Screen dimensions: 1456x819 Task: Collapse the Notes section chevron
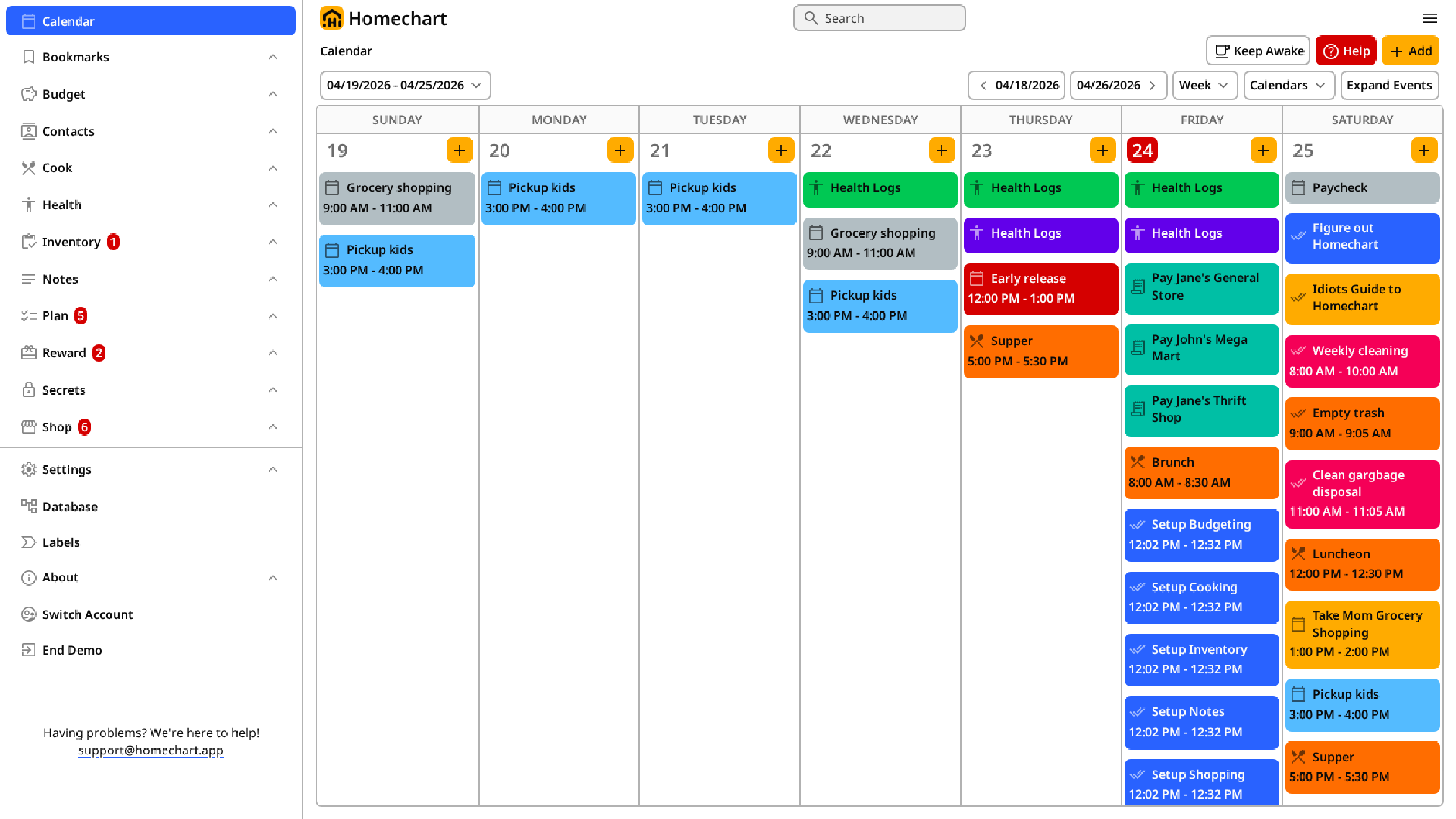[x=273, y=279]
